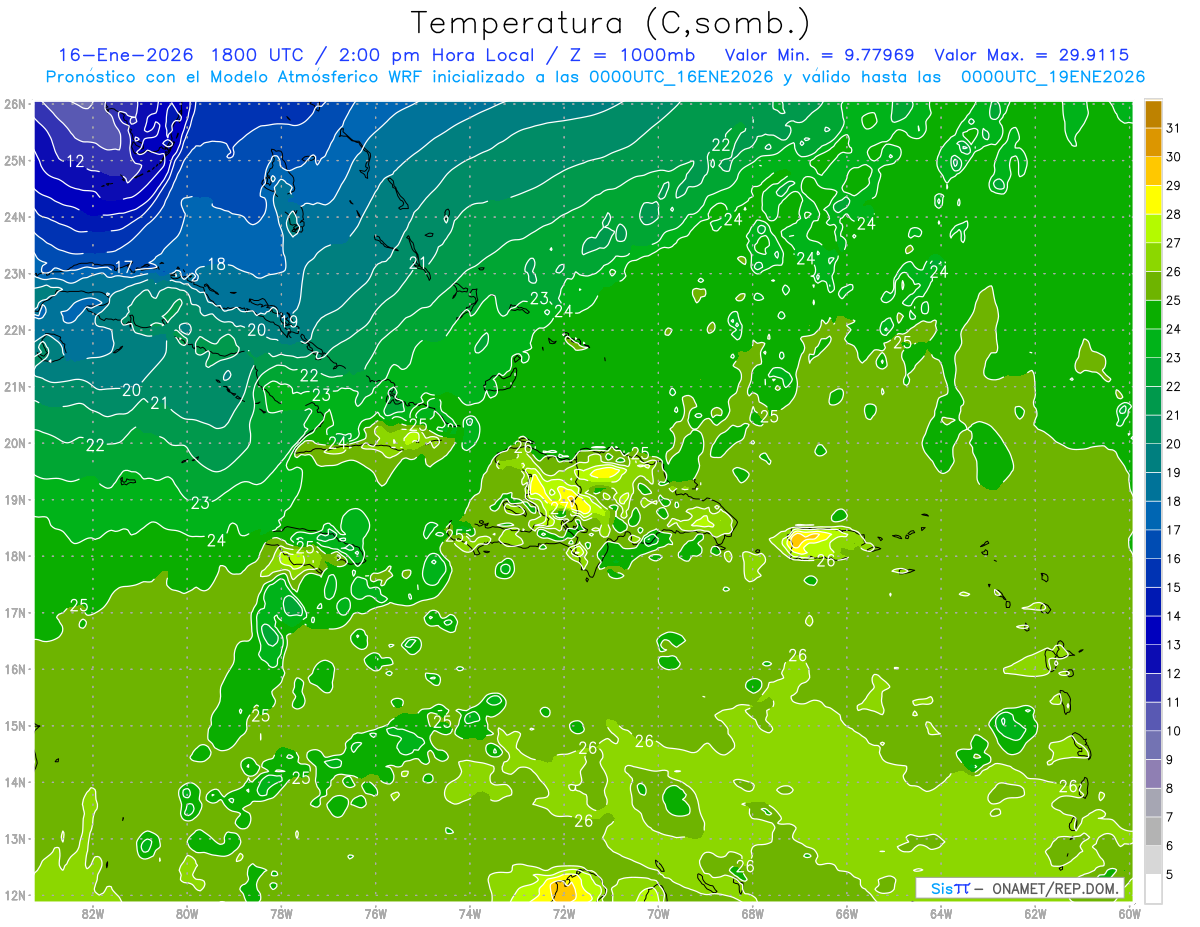Select the "20" value on the color scale
Screen dimensions: 1200x927
click(x=1174, y=444)
